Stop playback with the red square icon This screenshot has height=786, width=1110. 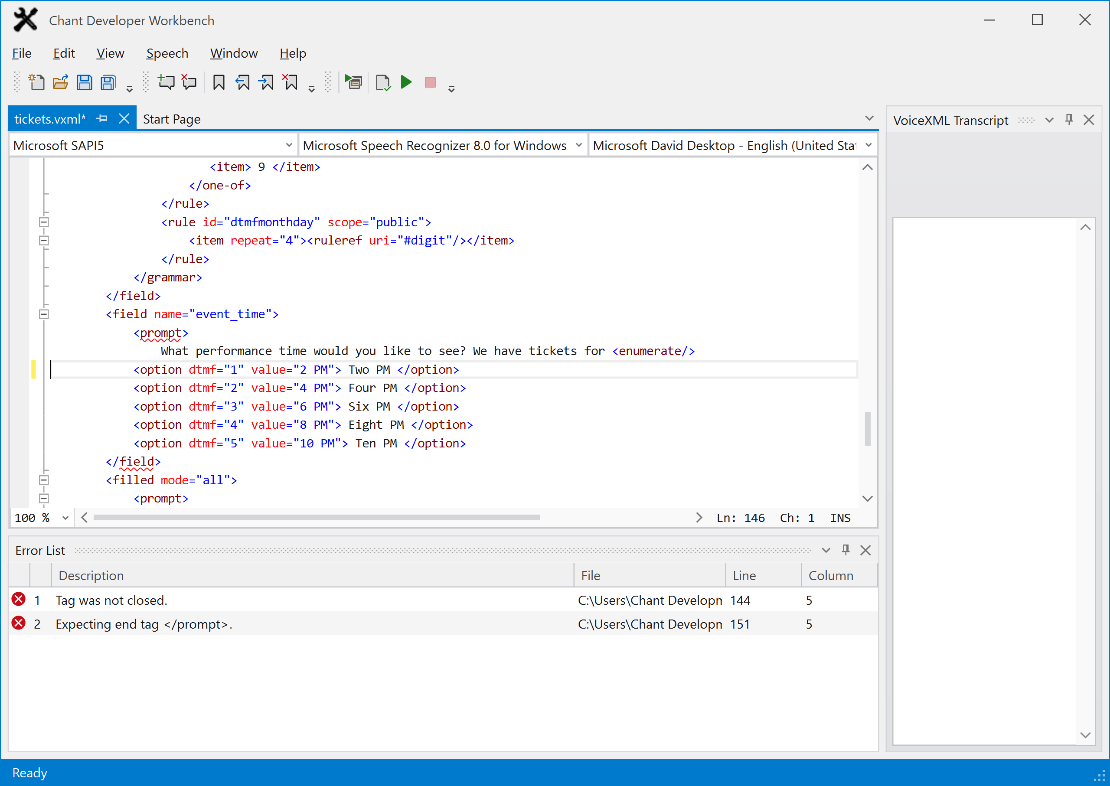tap(429, 82)
